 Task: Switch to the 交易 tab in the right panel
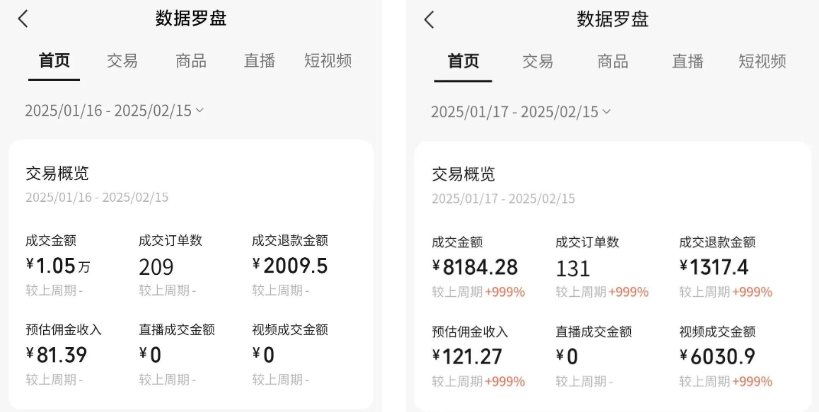pyautogui.click(x=538, y=62)
